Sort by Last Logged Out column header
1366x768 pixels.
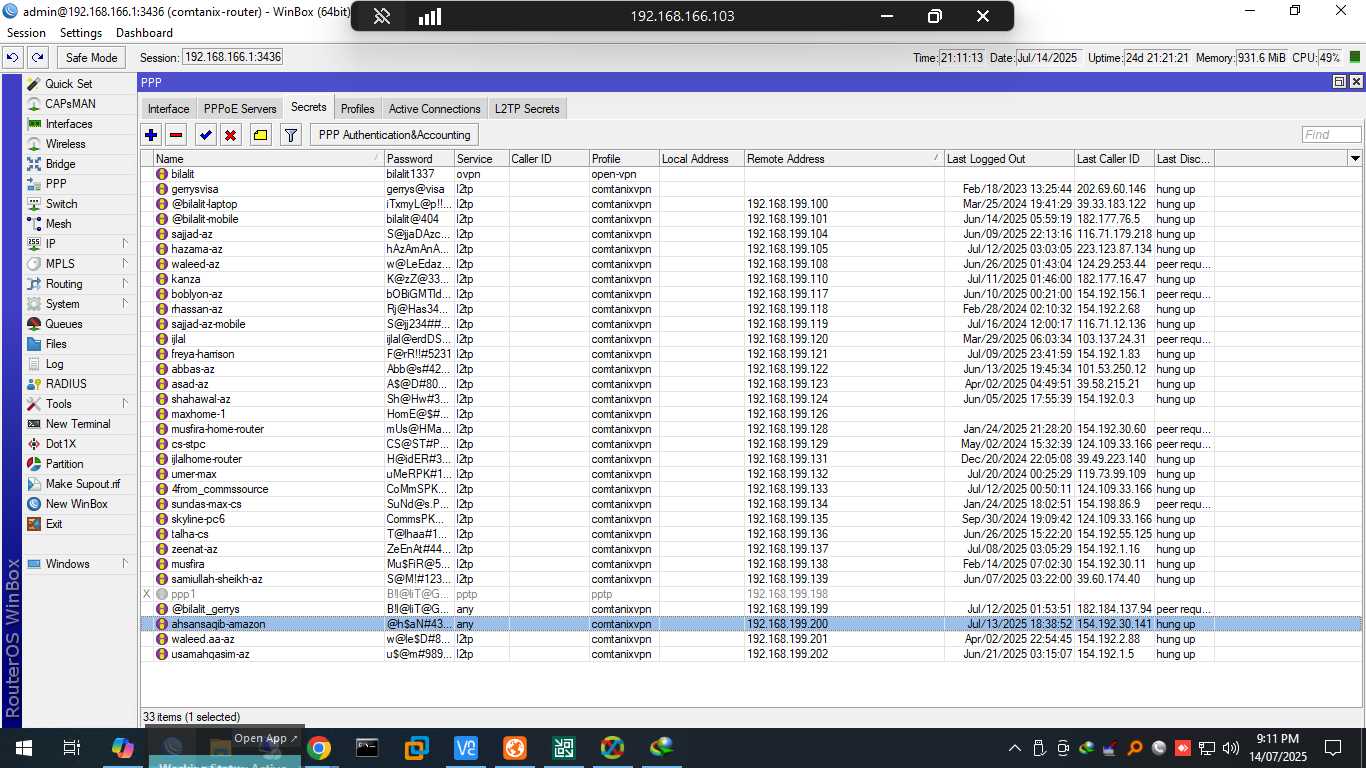click(1009, 158)
